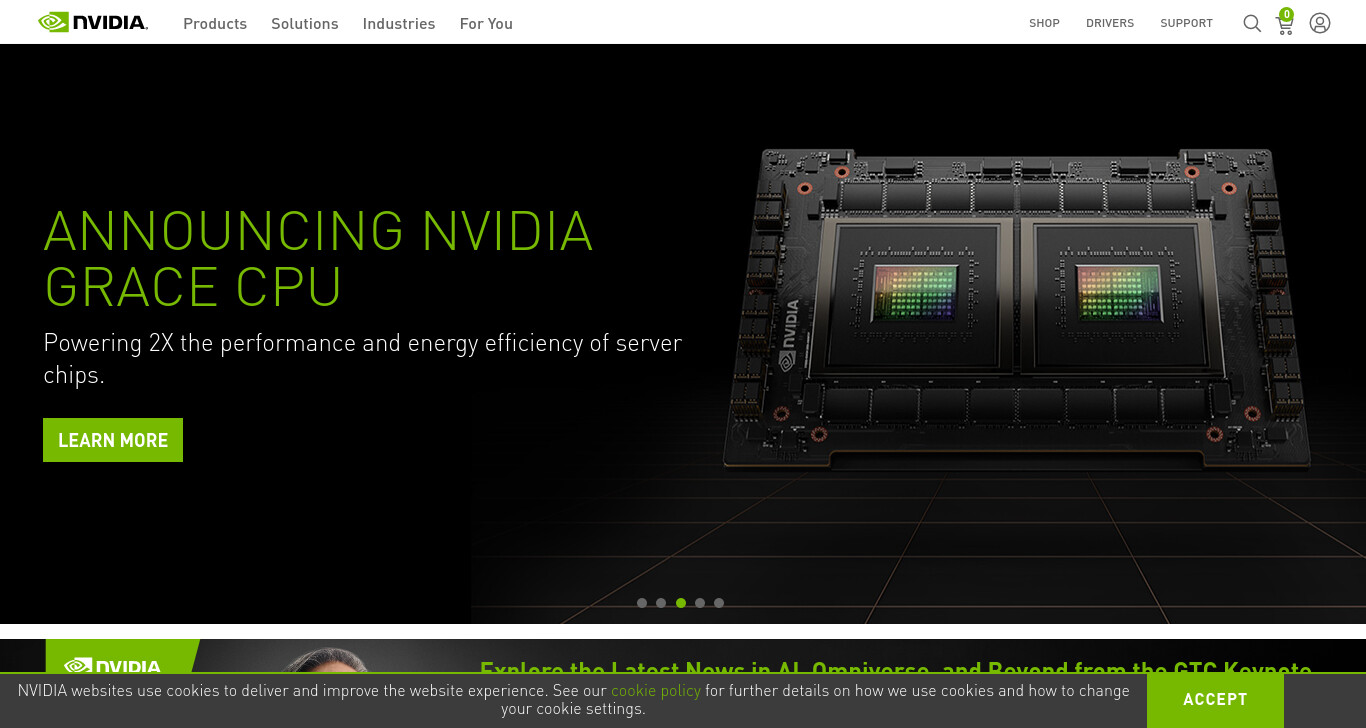Select the fifth carousel slide dot
This screenshot has width=1366, height=728.
coord(719,603)
